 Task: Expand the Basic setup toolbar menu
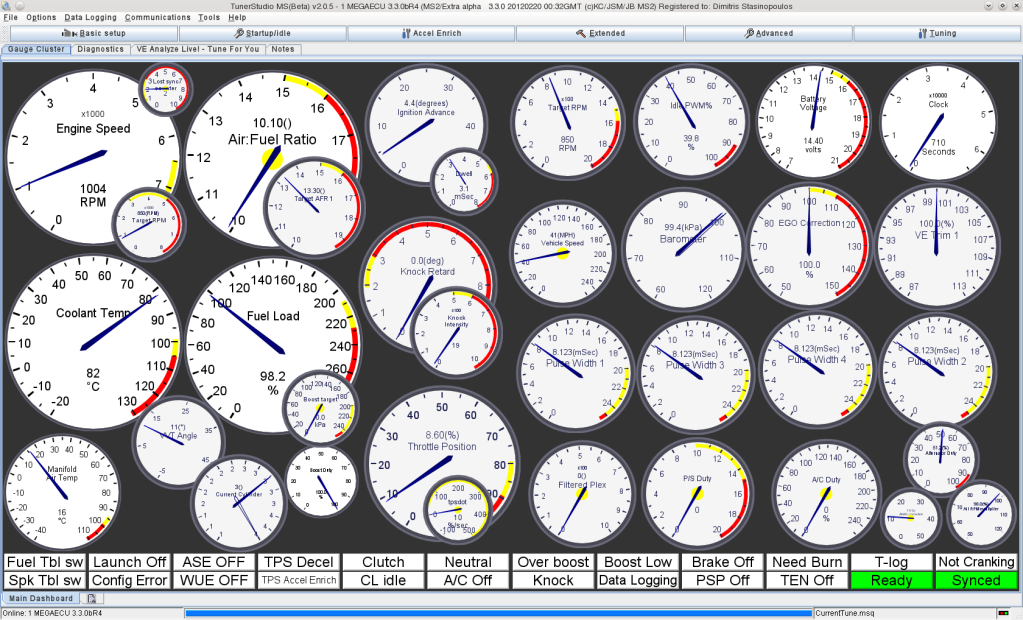point(94,33)
